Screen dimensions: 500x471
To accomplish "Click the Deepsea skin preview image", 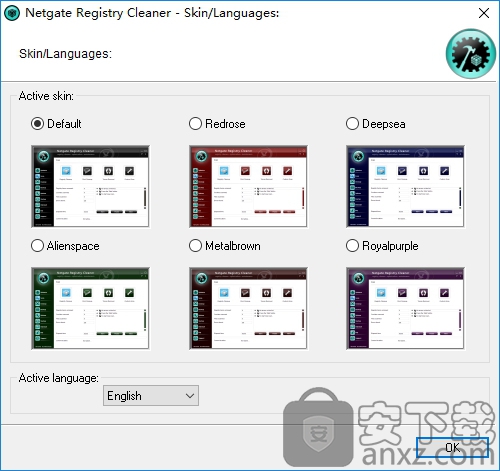I will tap(405, 187).
